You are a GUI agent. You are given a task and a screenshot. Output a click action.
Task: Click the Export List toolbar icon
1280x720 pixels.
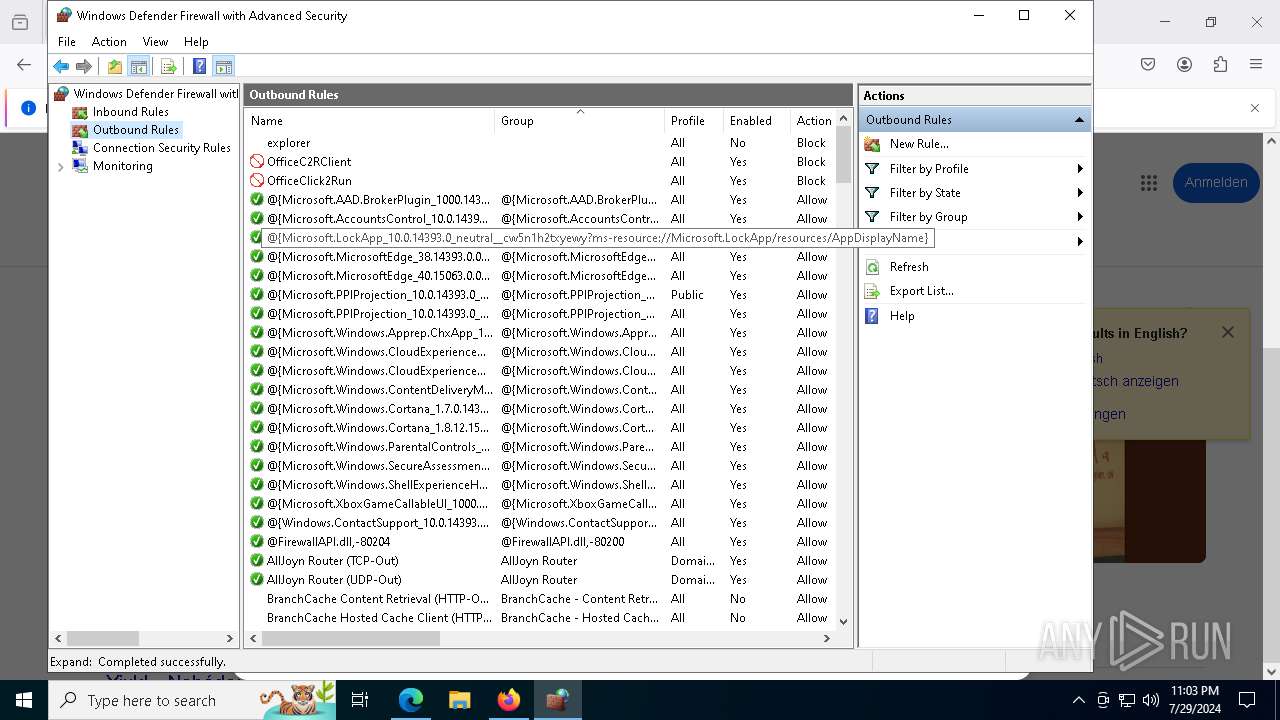[x=168, y=67]
